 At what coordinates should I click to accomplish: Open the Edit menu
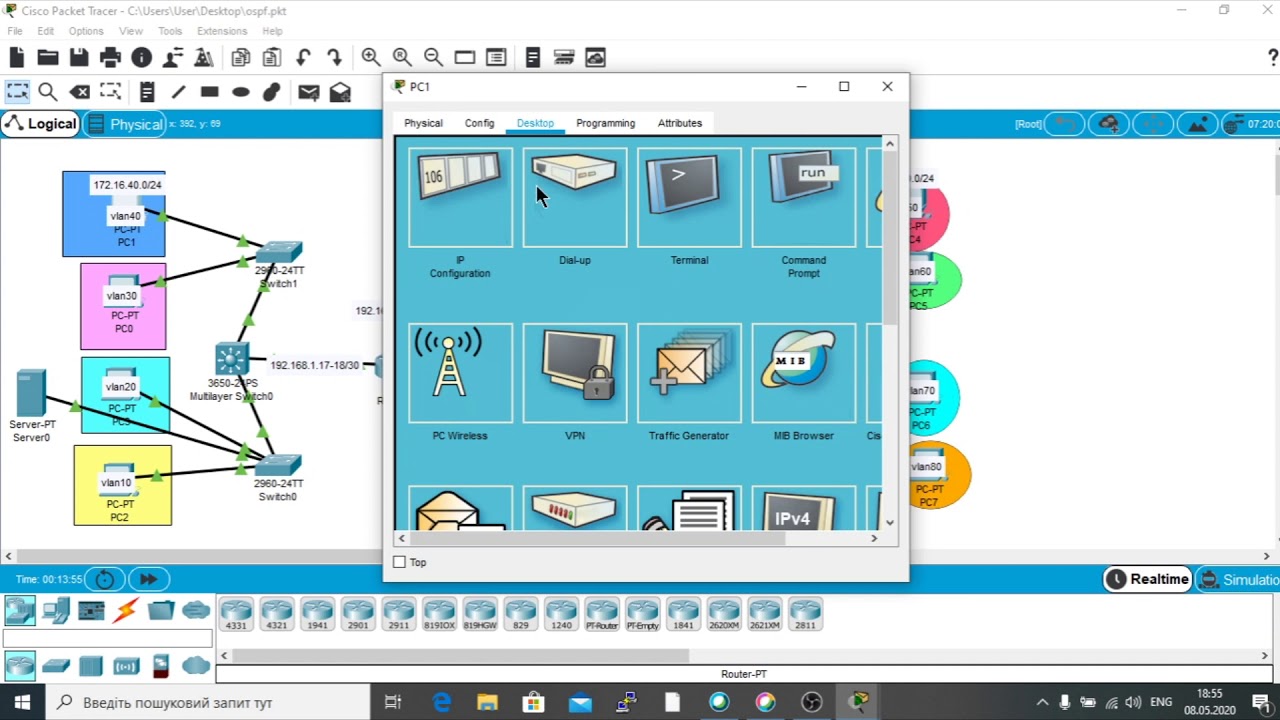(46, 31)
